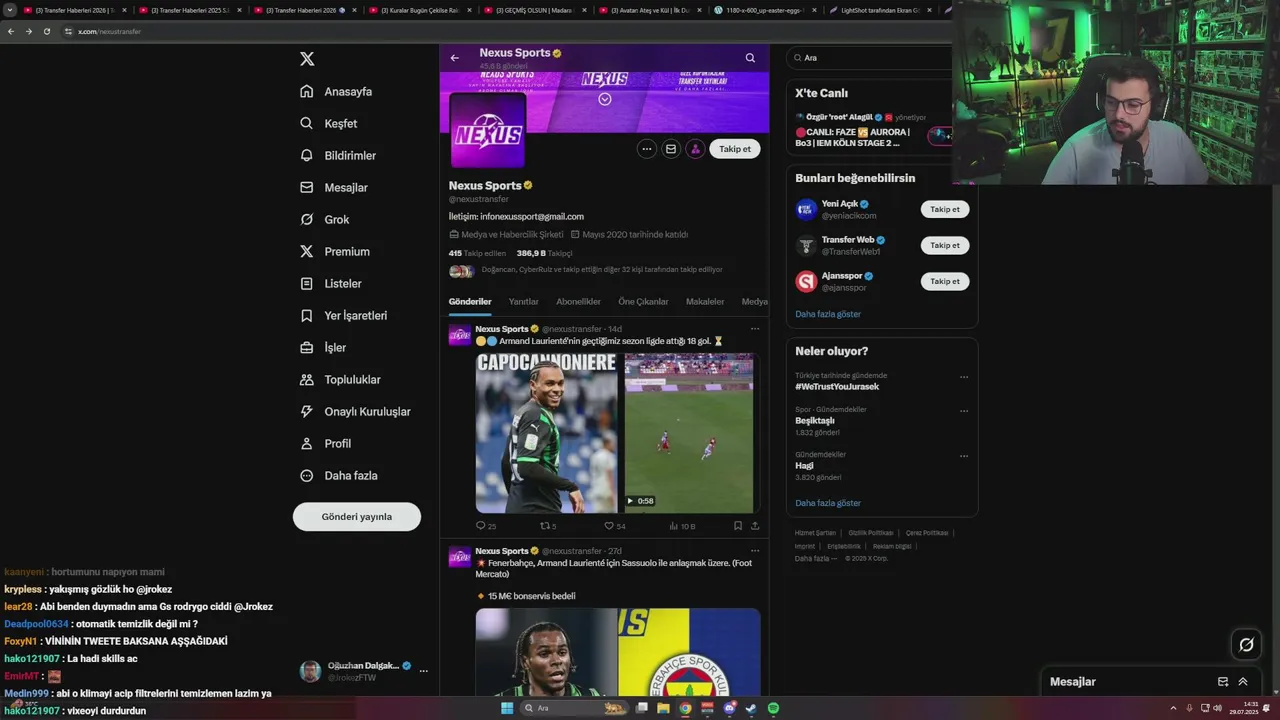Follow Yeni Açık with Takip et
The image size is (1280, 720).
pos(945,209)
